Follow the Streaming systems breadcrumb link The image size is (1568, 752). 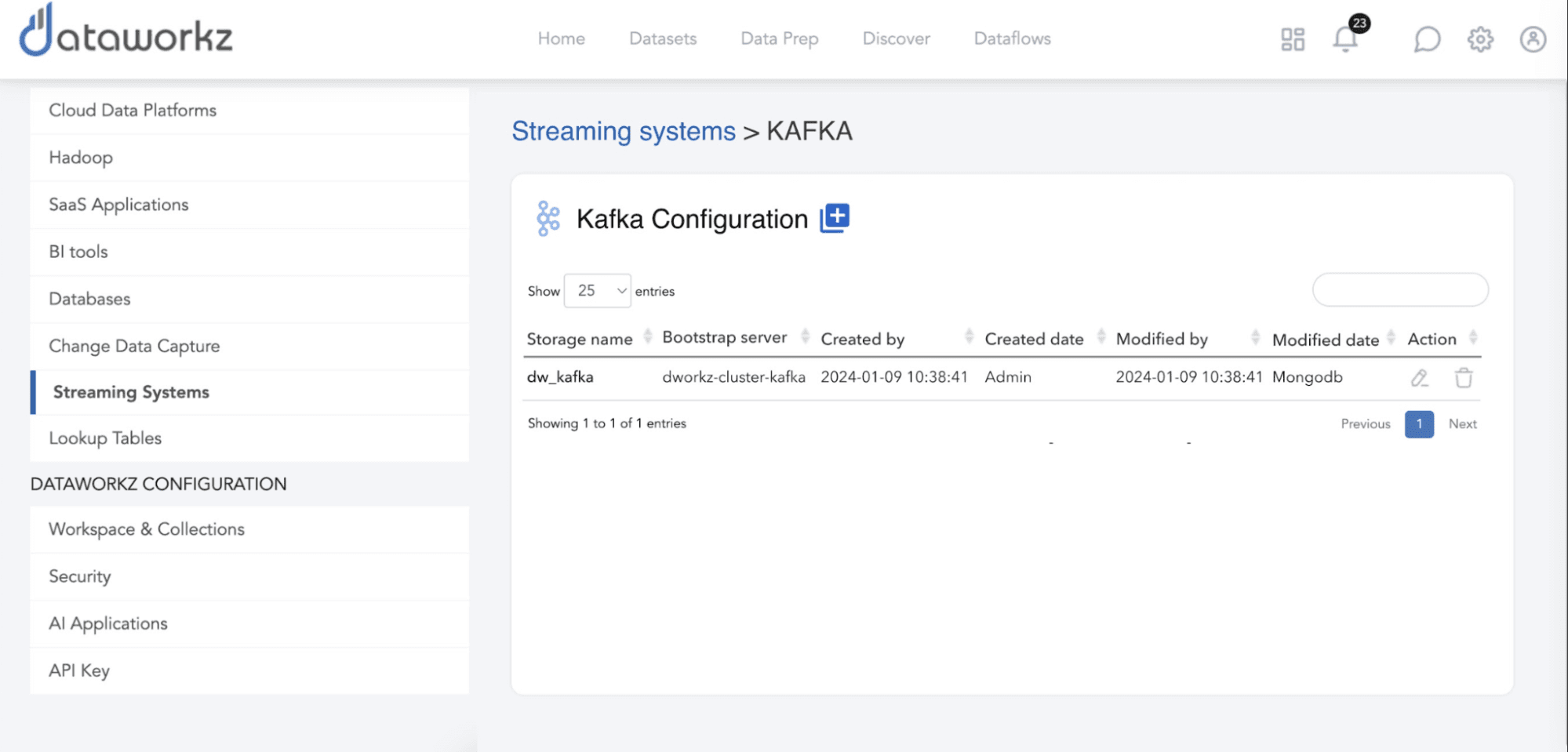click(624, 131)
